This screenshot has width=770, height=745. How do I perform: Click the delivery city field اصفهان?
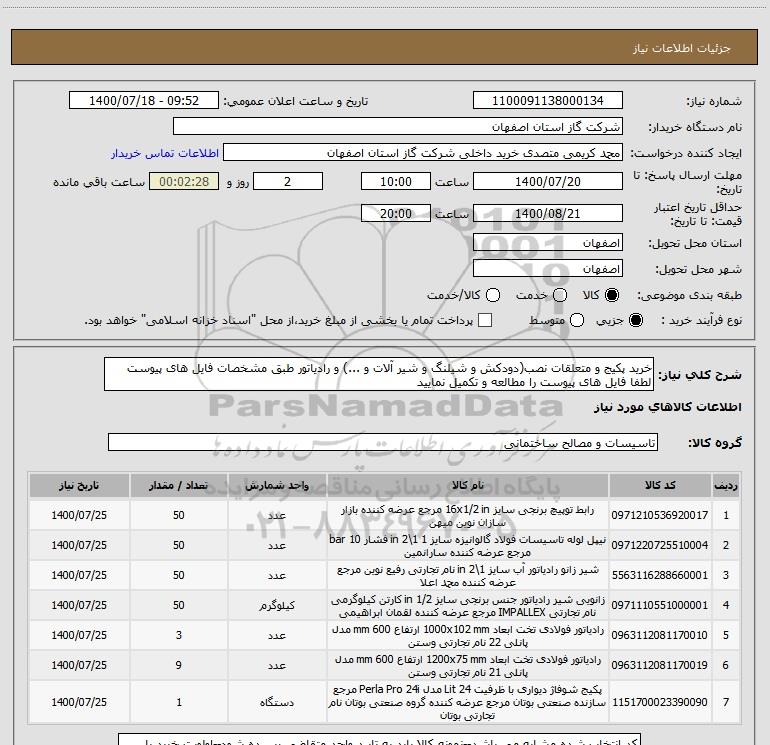coord(548,269)
